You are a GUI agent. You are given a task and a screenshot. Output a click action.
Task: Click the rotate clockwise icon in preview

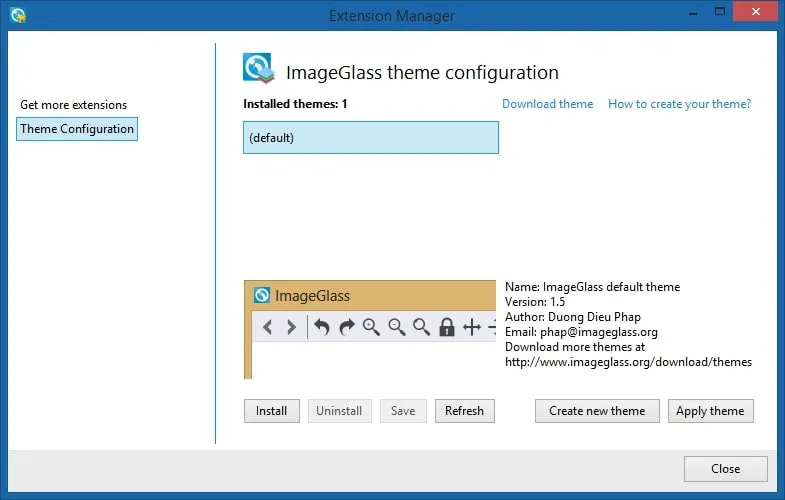point(346,327)
